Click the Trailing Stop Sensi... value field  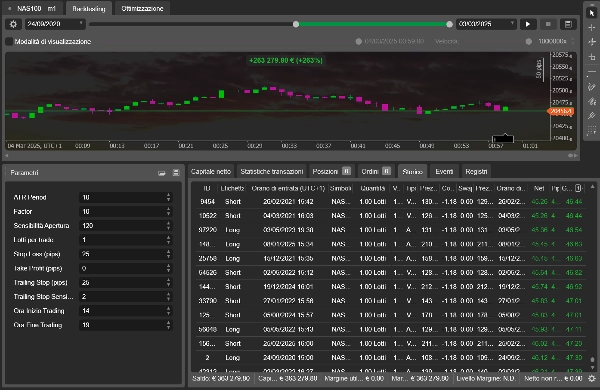[x=126, y=297]
